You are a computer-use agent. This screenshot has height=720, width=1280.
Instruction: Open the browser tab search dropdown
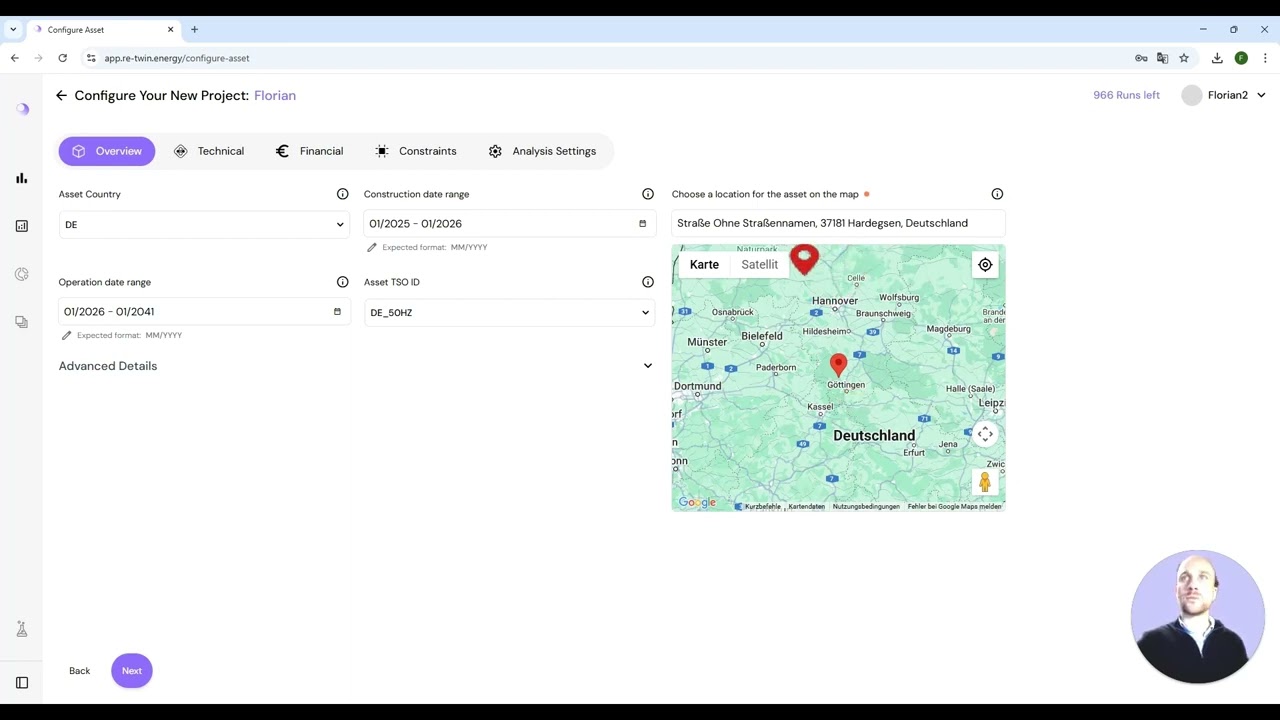click(13, 30)
